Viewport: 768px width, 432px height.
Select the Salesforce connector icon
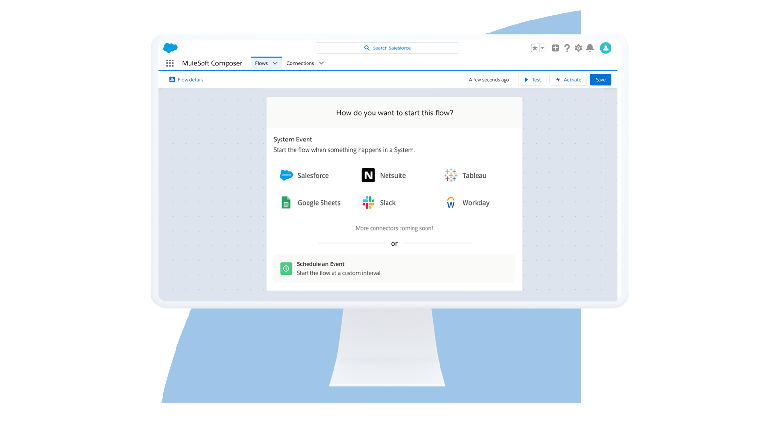pyautogui.click(x=286, y=175)
